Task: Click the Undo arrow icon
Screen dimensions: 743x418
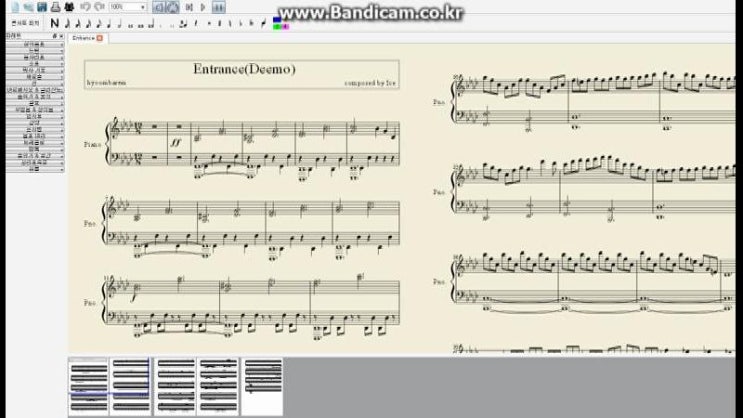Action: click(x=85, y=6)
